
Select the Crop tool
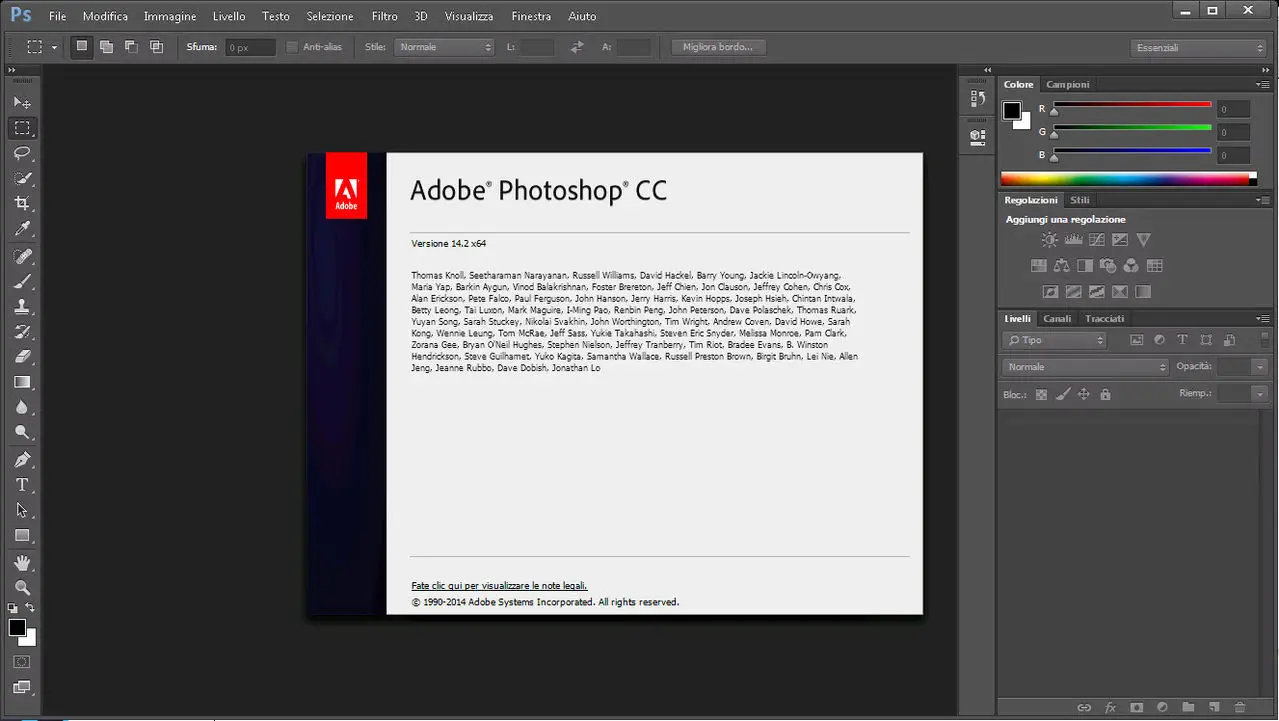point(22,203)
